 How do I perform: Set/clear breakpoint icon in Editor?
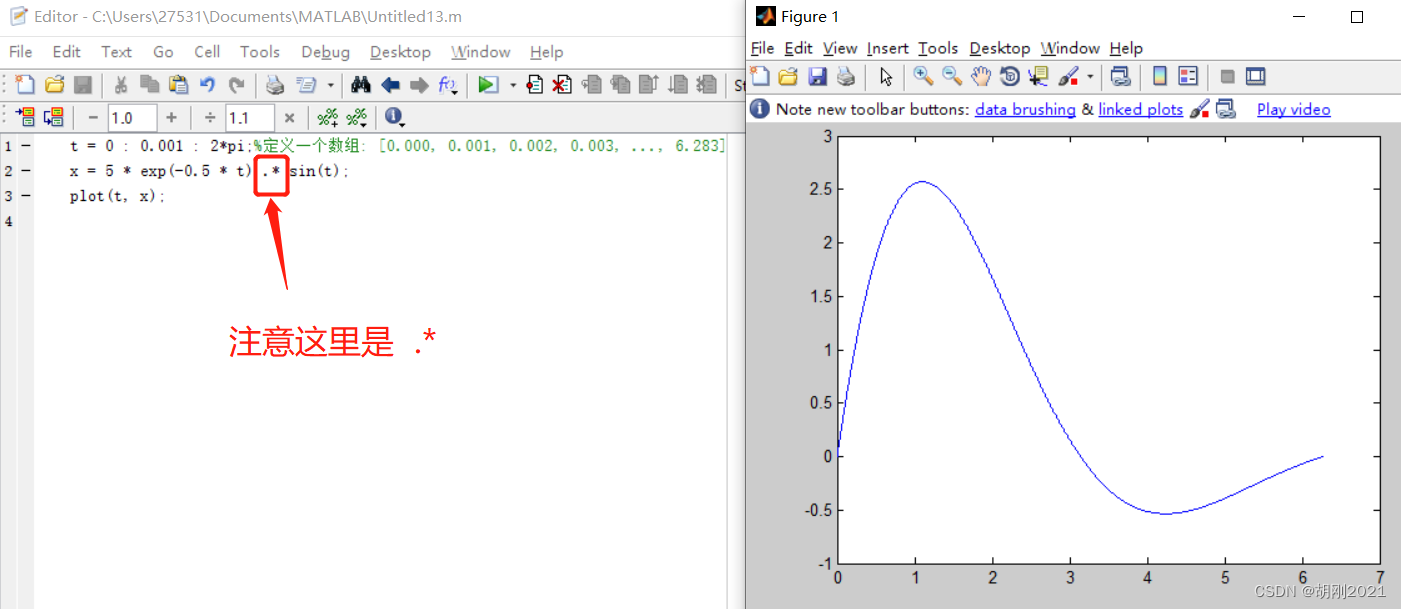(x=535, y=85)
